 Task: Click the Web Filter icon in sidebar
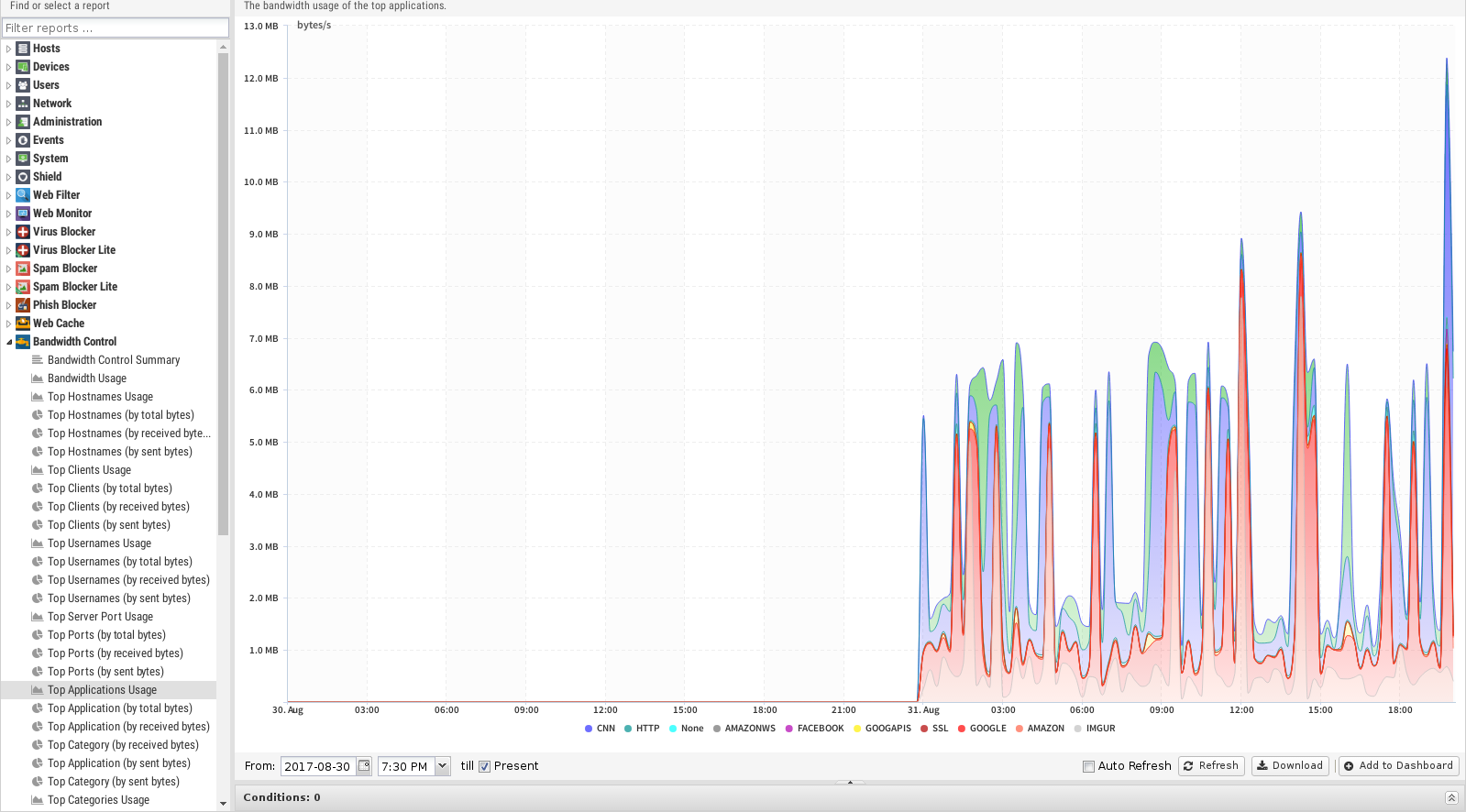[23, 195]
